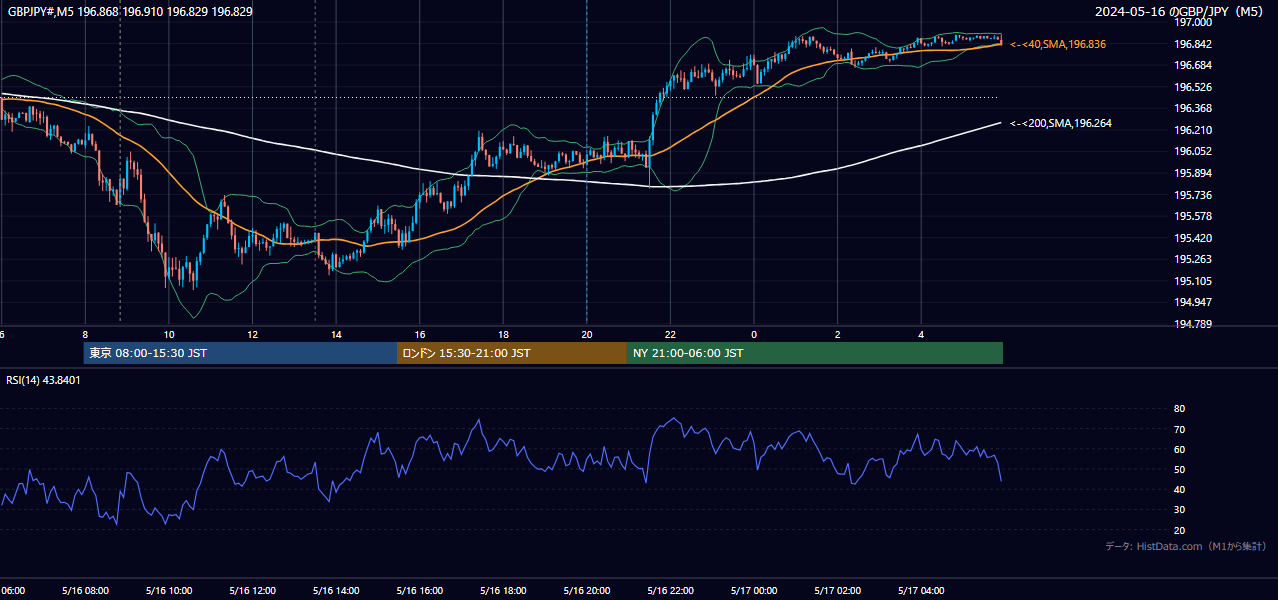This screenshot has height=600, width=1278.
Task: Click hour label 18 under price chart
Action: tap(504, 334)
